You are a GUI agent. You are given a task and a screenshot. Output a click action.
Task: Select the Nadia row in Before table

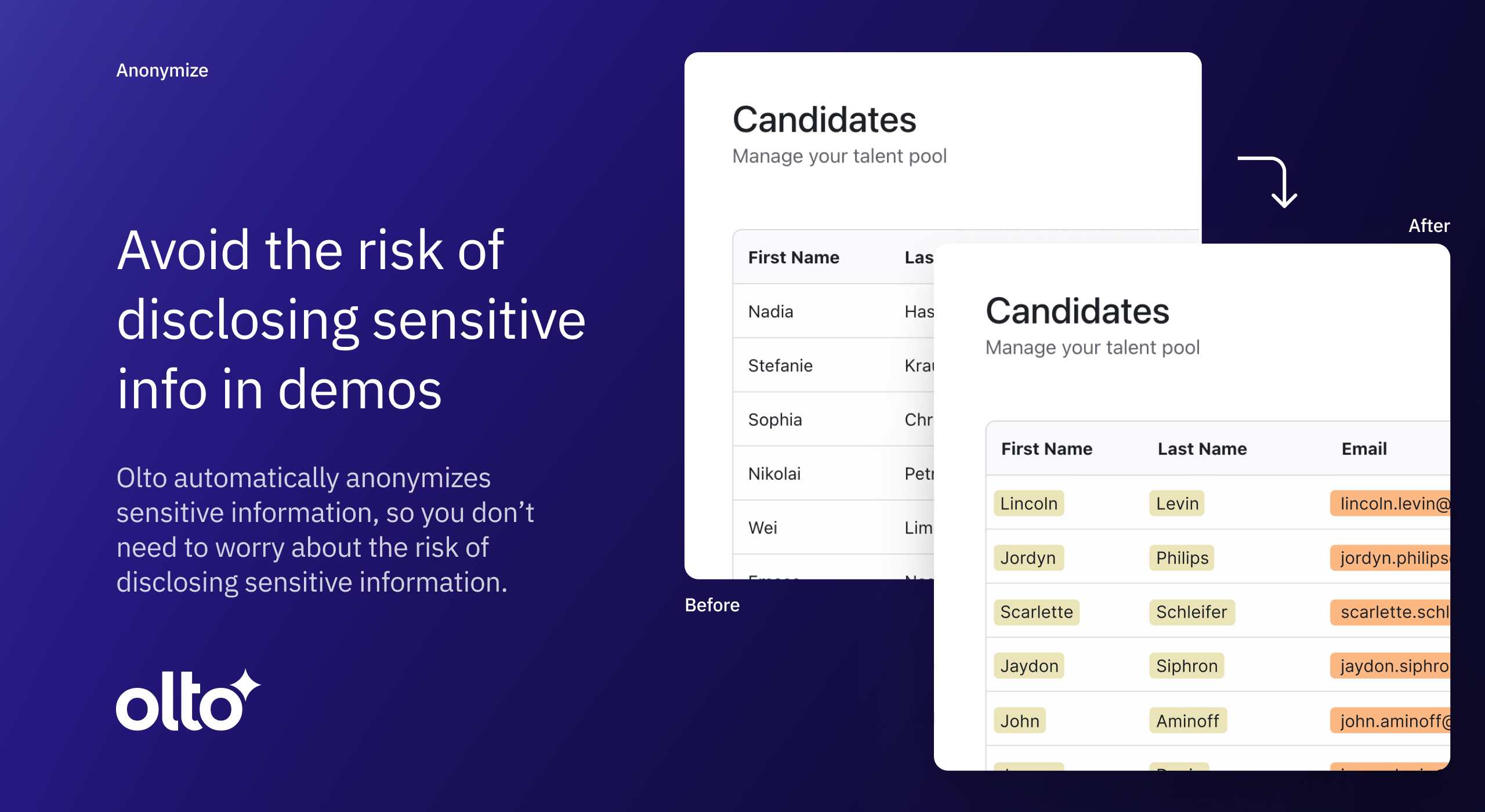(x=770, y=311)
